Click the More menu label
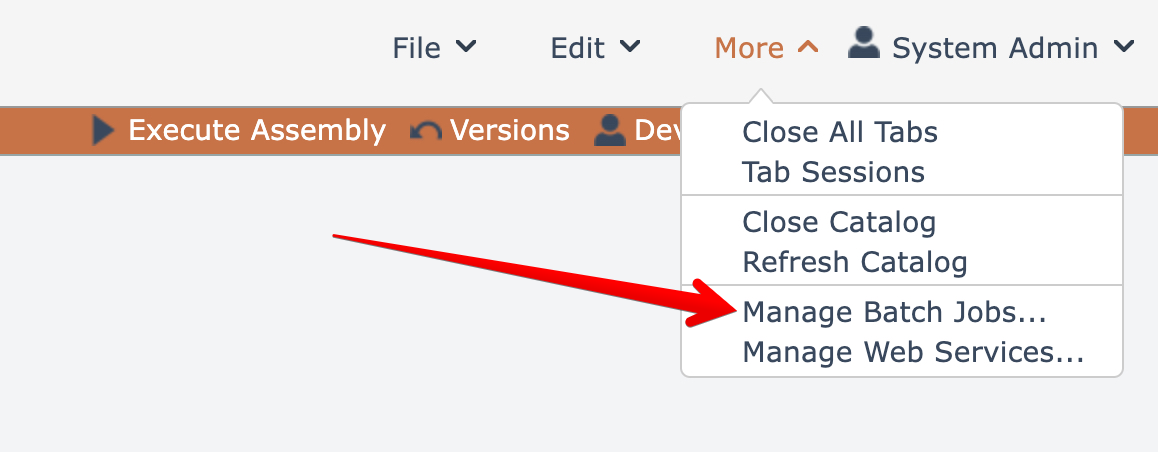The image size is (1158, 452). tap(749, 47)
